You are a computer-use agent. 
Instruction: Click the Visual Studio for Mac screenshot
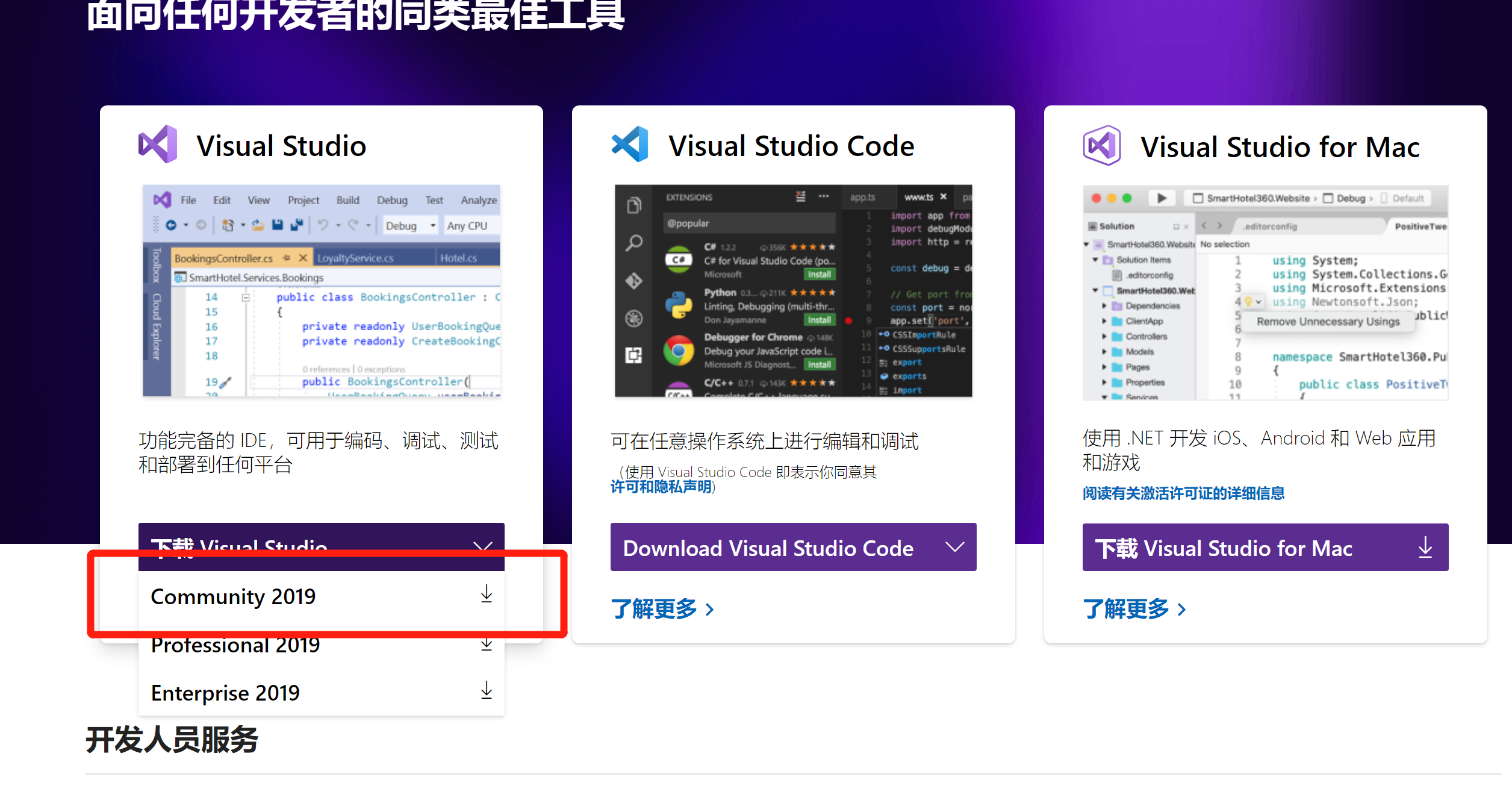point(1265,292)
